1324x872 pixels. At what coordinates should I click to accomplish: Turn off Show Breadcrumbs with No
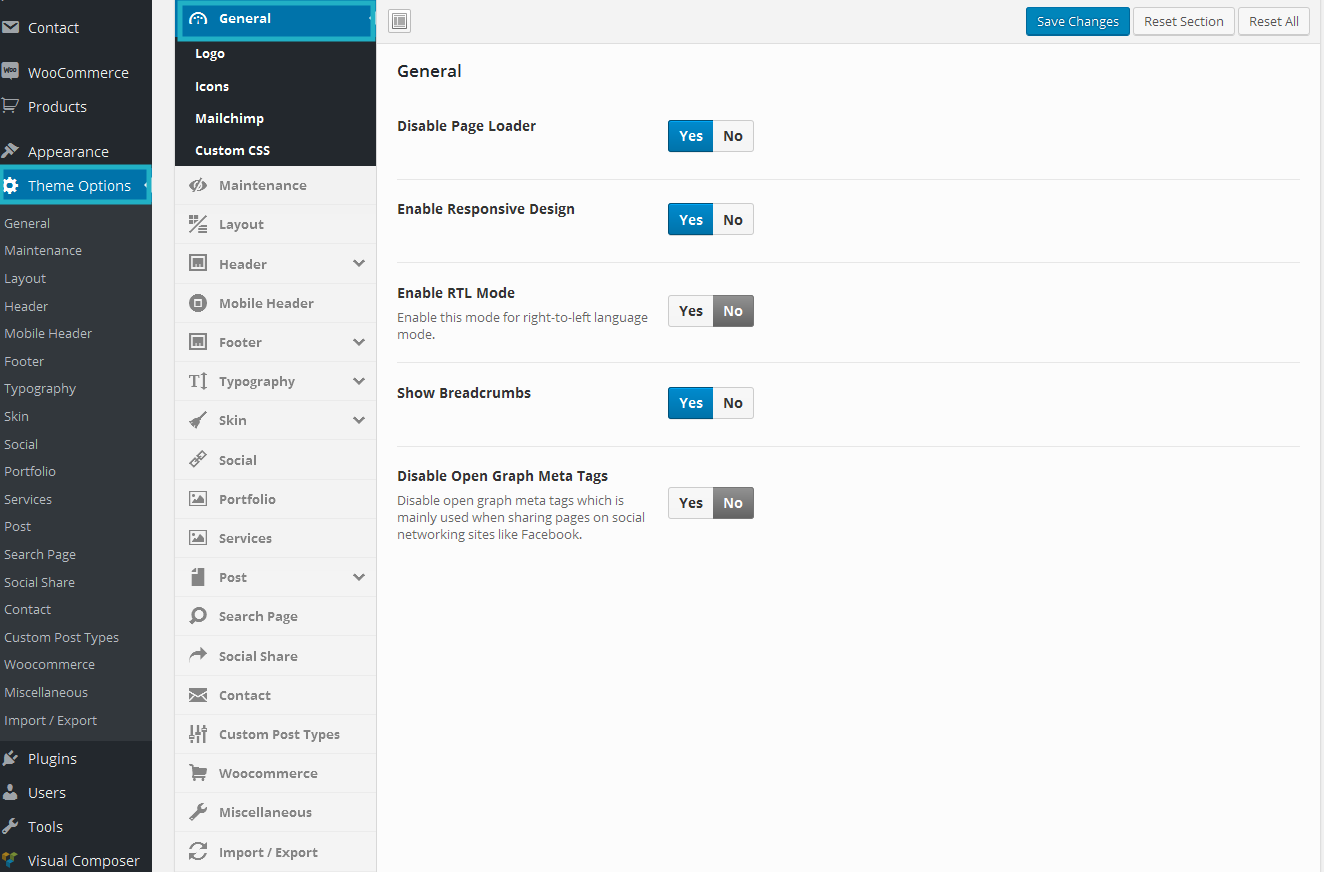(x=733, y=403)
